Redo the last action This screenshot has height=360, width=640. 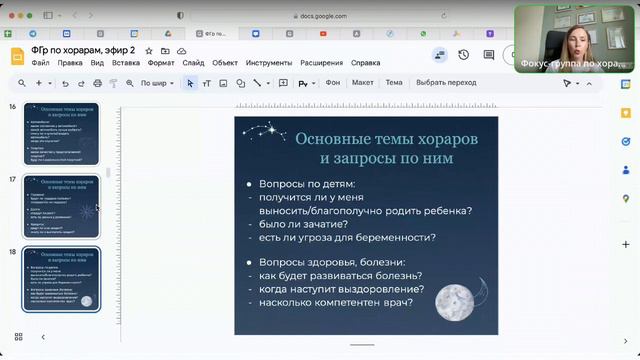[x=81, y=83]
